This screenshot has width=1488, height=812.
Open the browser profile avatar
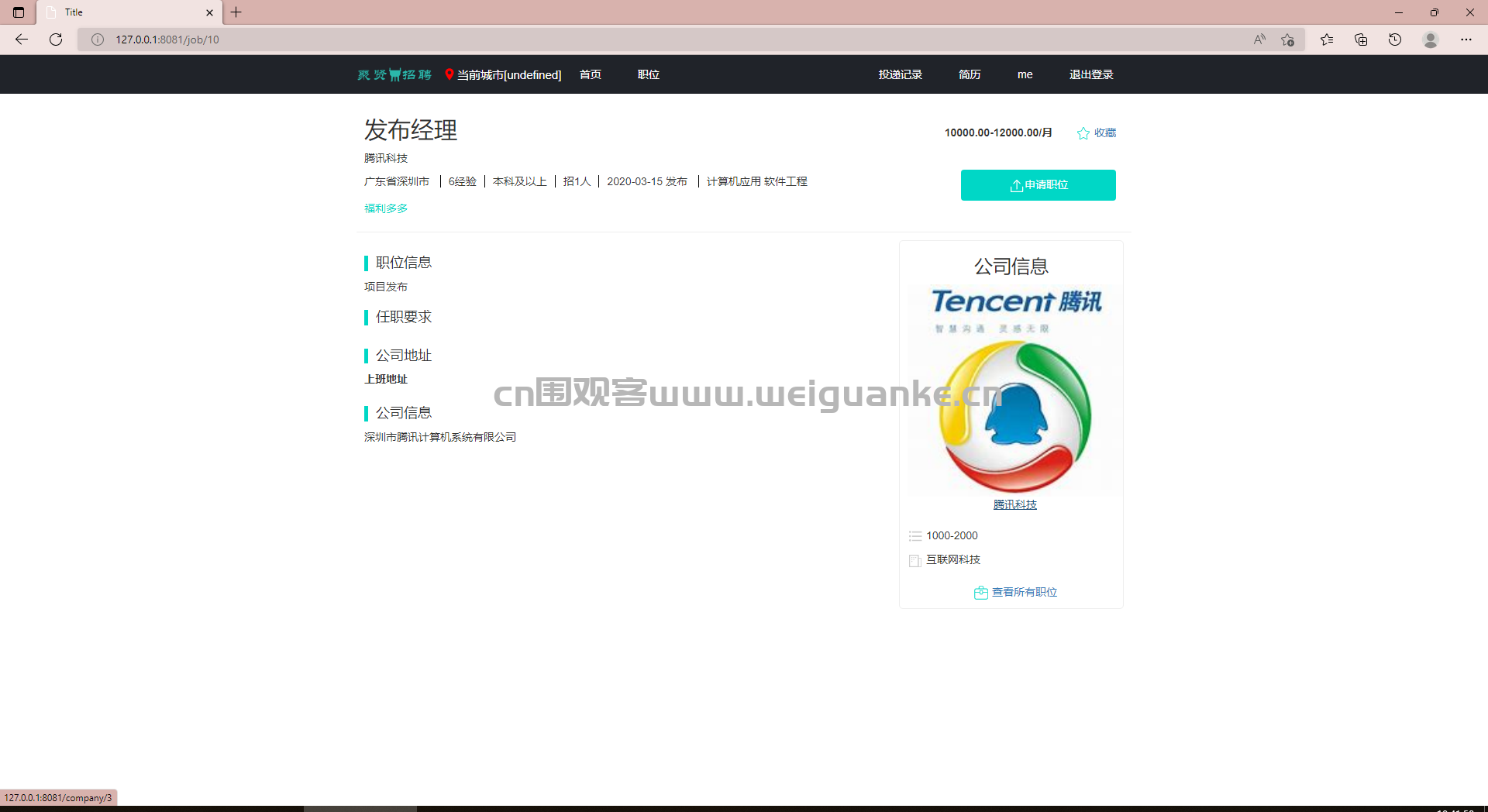click(1431, 40)
